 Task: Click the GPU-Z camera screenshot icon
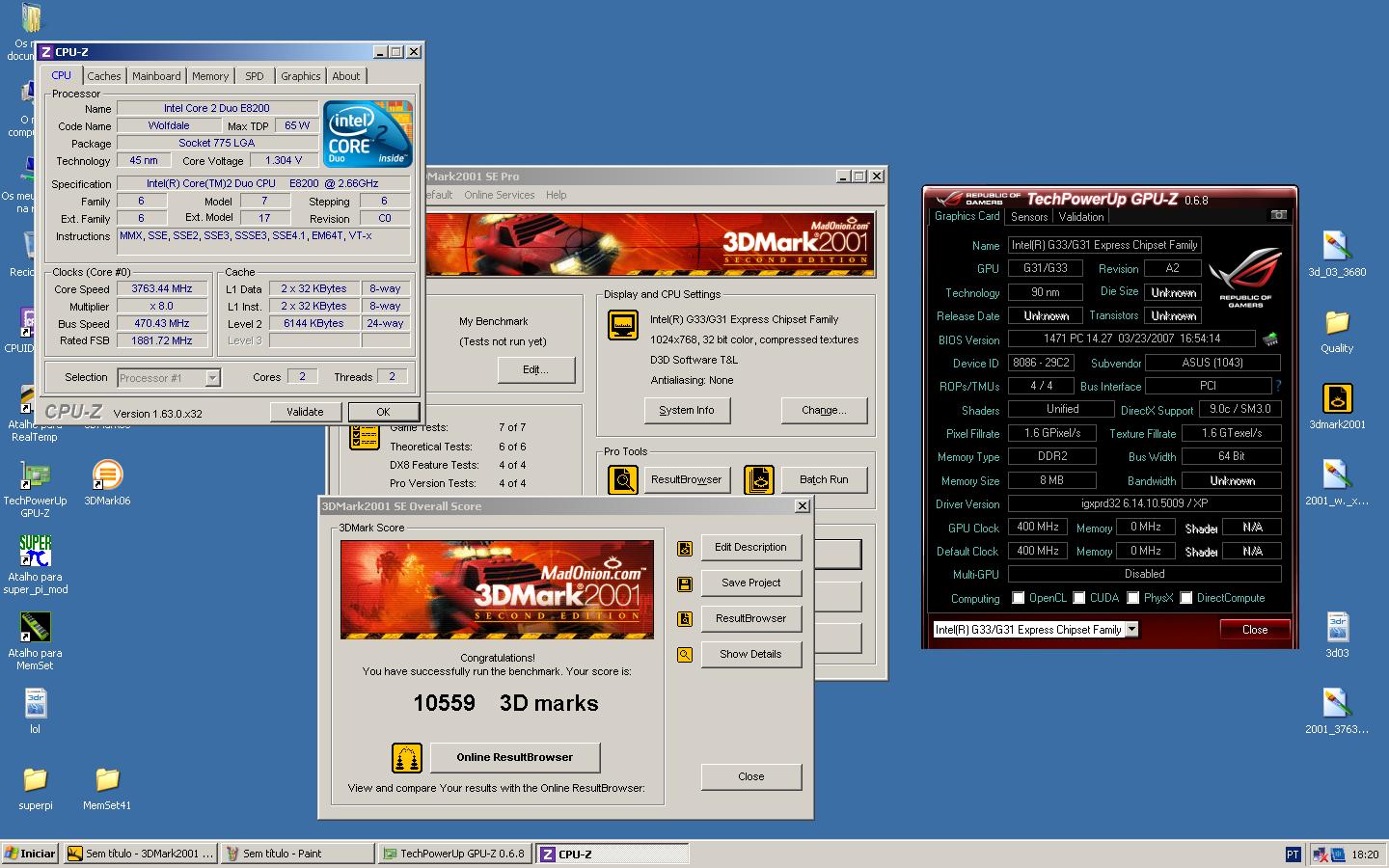pyautogui.click(x=1279, y=215)
